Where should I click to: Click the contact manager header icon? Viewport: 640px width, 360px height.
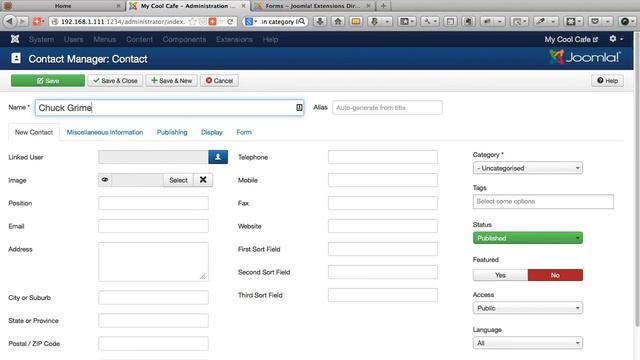[x=16, y=58]
